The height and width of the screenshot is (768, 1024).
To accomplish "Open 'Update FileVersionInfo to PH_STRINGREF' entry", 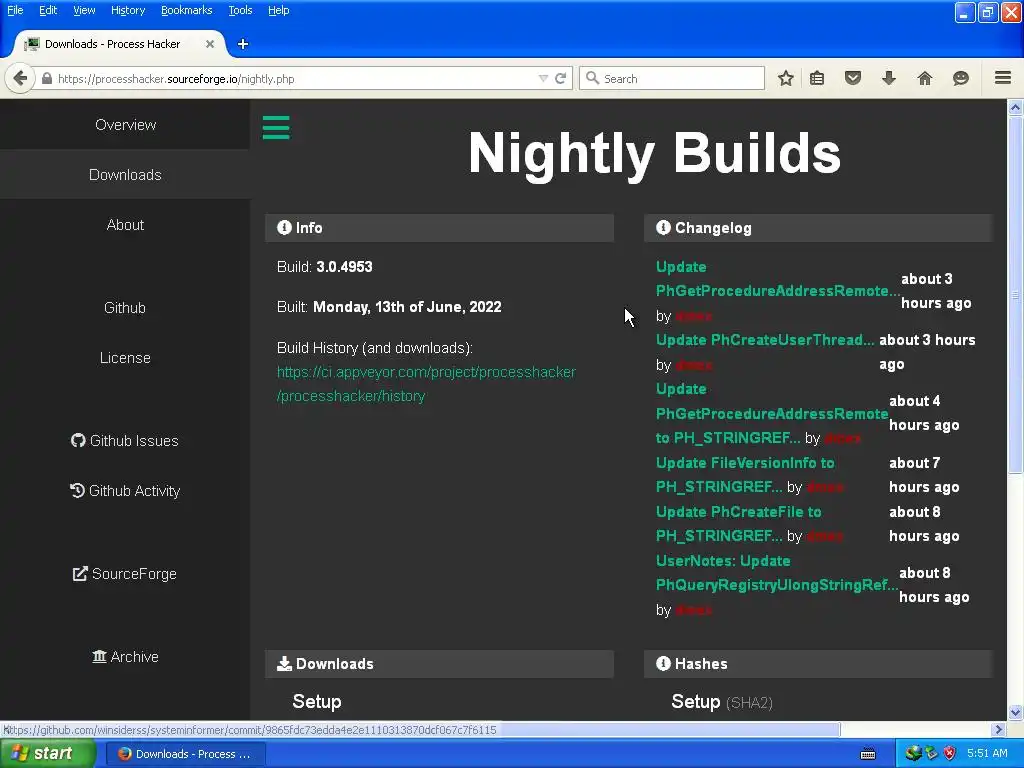I will coord(745,475).
